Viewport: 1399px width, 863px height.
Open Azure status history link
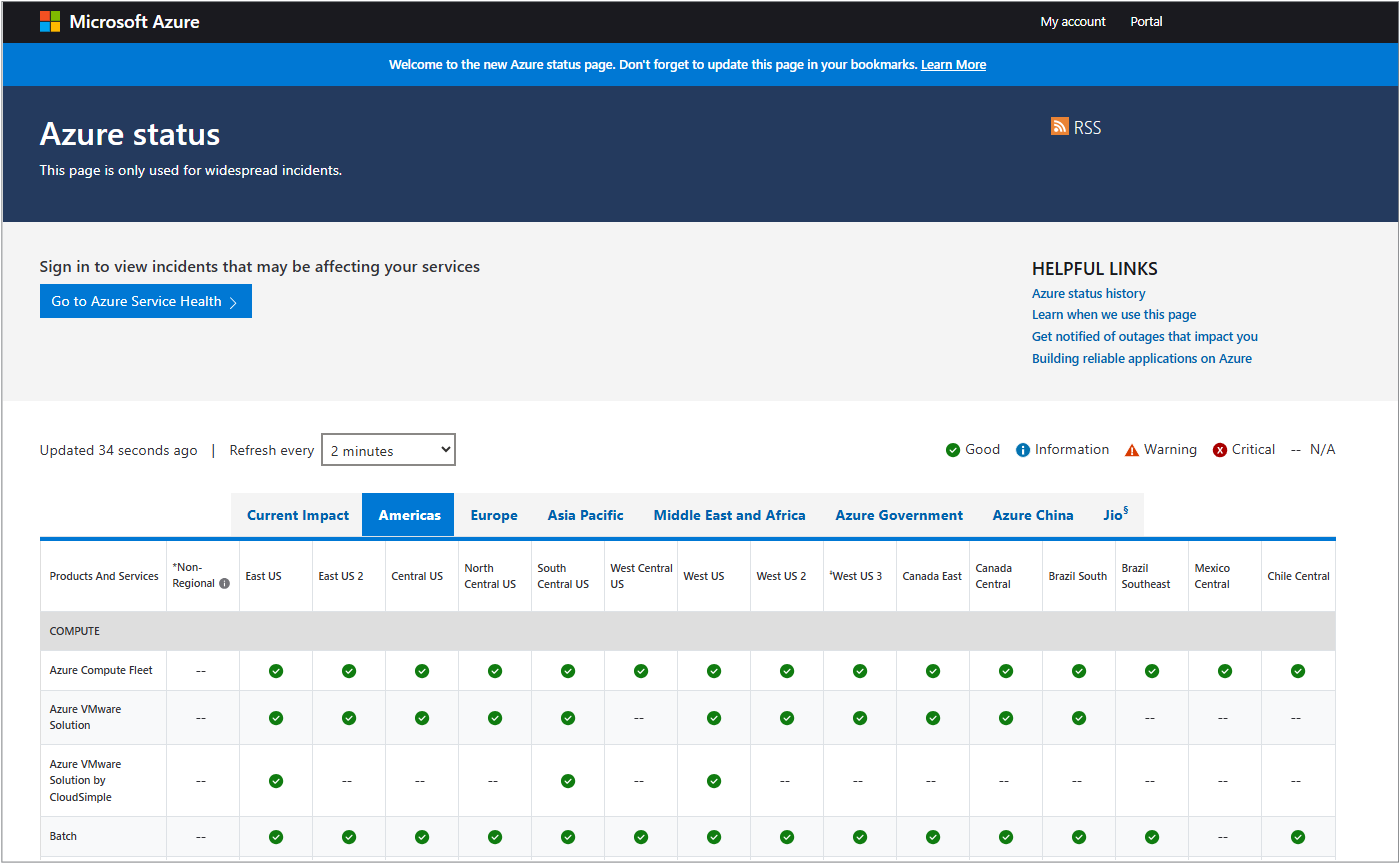1088,293
